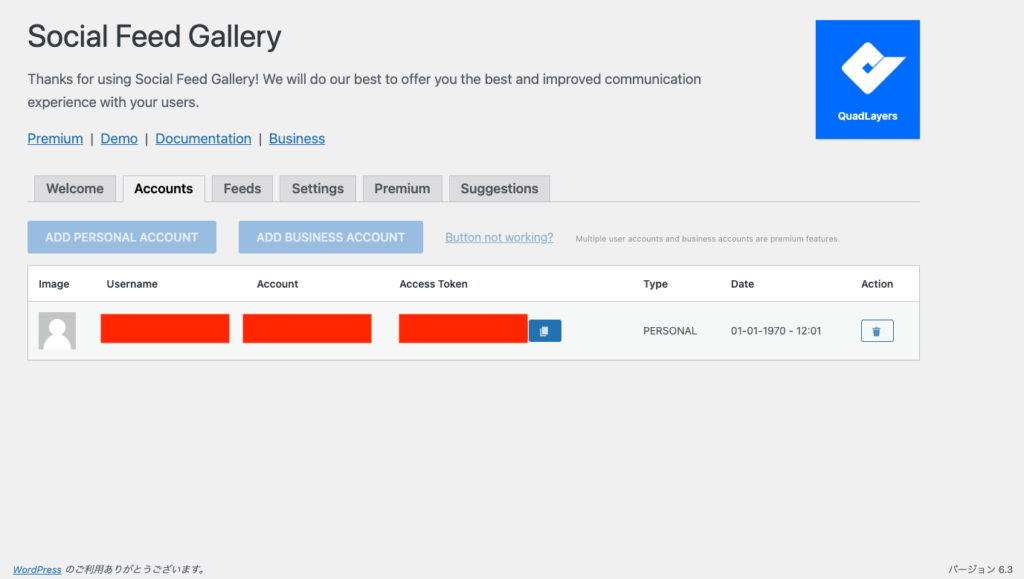Switch to the Feeds tab
The image size is (1024, 579).
point(242,188)
